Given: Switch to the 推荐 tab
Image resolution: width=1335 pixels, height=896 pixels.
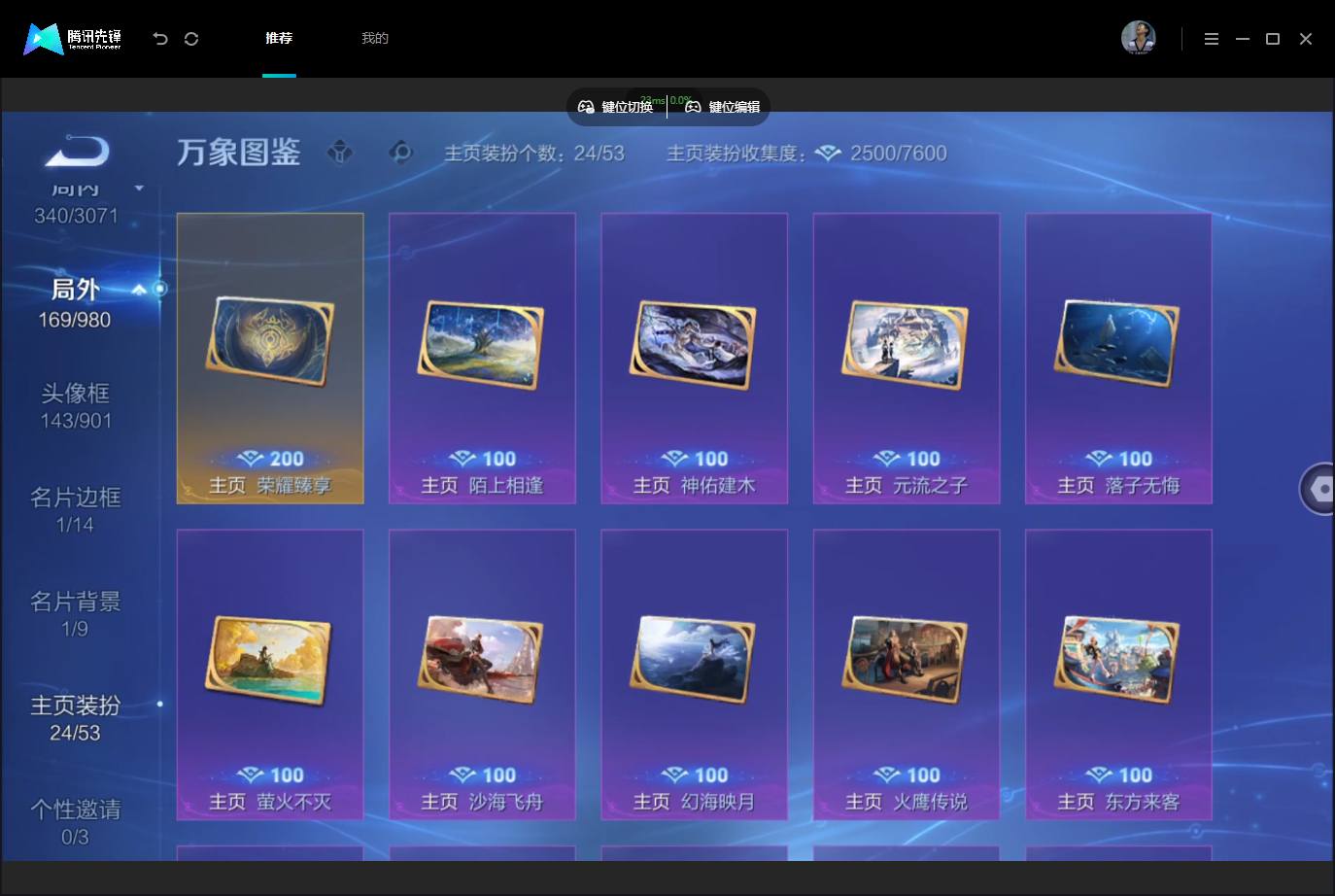Looking at the screenshot, I should (279, 38).
